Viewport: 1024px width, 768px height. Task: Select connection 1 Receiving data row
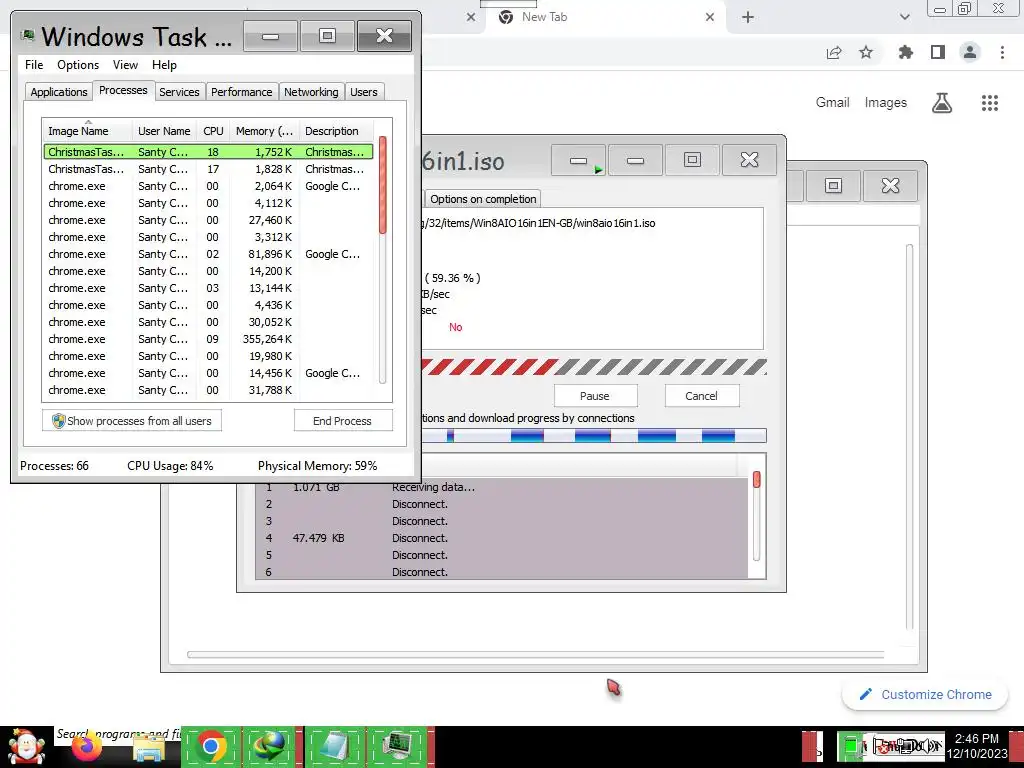pos(503,487)
